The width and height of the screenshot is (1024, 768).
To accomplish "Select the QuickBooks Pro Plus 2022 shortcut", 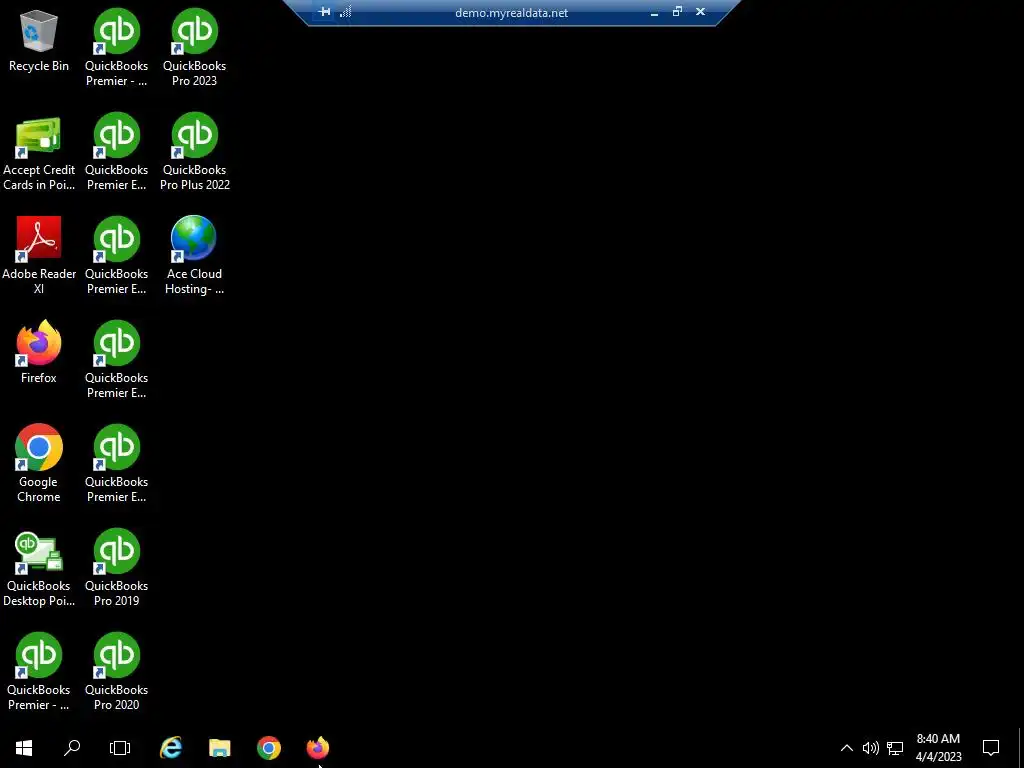I will pyautogui.click(x=194, y=152).
